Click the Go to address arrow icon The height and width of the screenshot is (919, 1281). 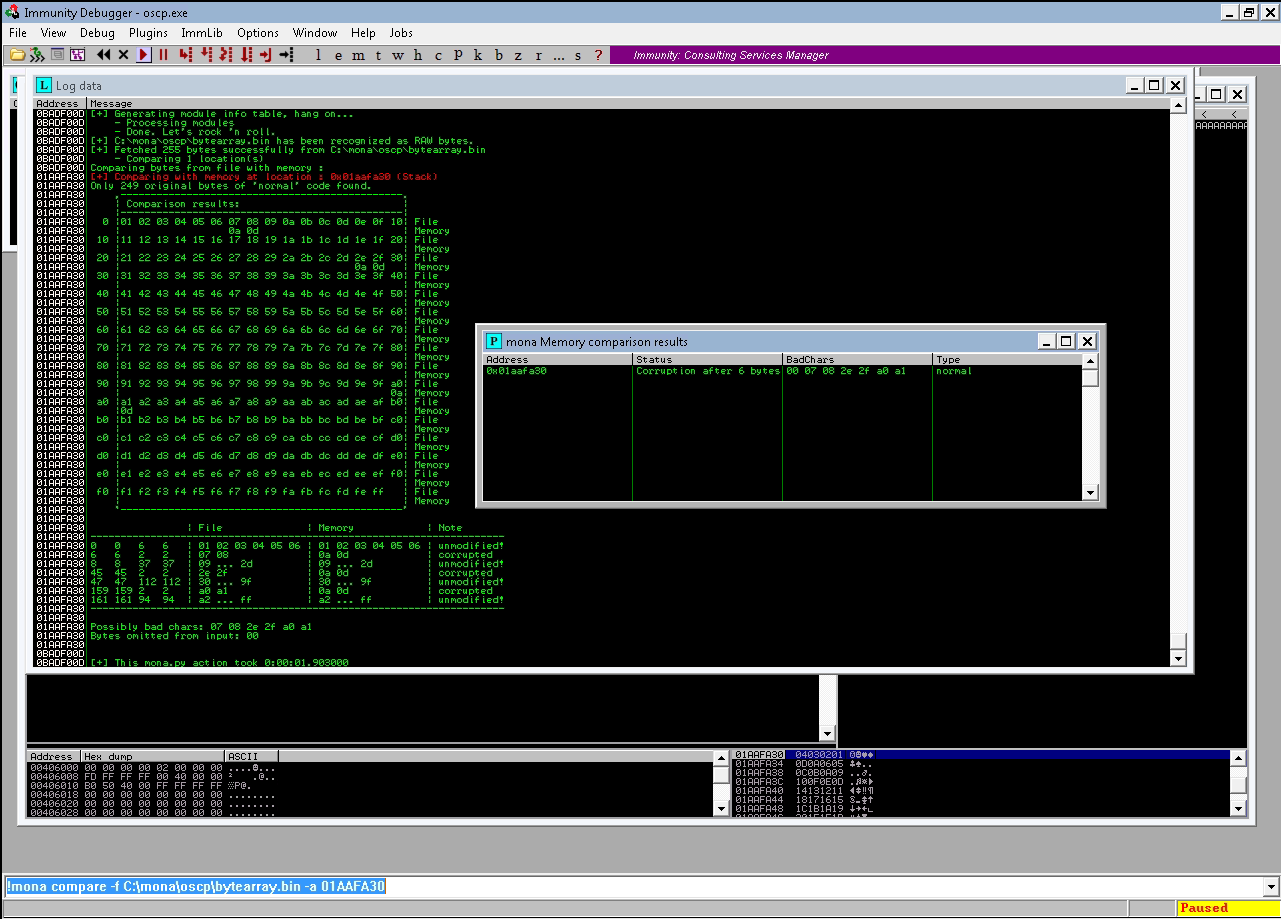click(286, 54)
